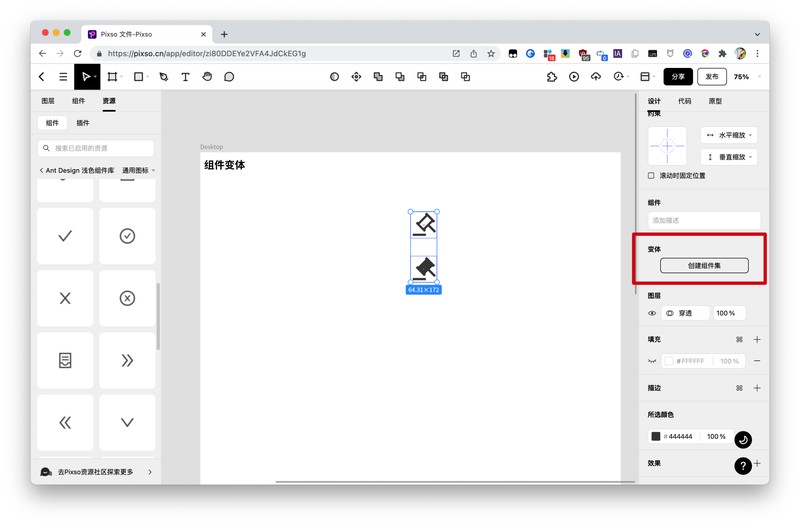Open the 75% zoom dropdown
The width and height of the screenshot is (800, 525).
pyautogui.click(x=746, y=77)
